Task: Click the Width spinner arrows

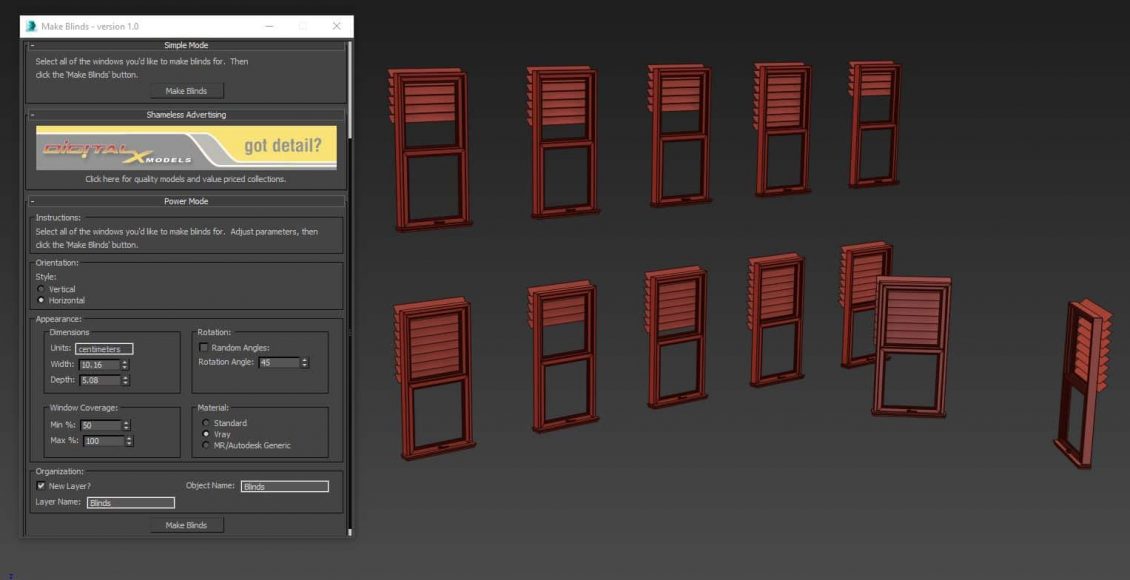Action: coord(125,365)
